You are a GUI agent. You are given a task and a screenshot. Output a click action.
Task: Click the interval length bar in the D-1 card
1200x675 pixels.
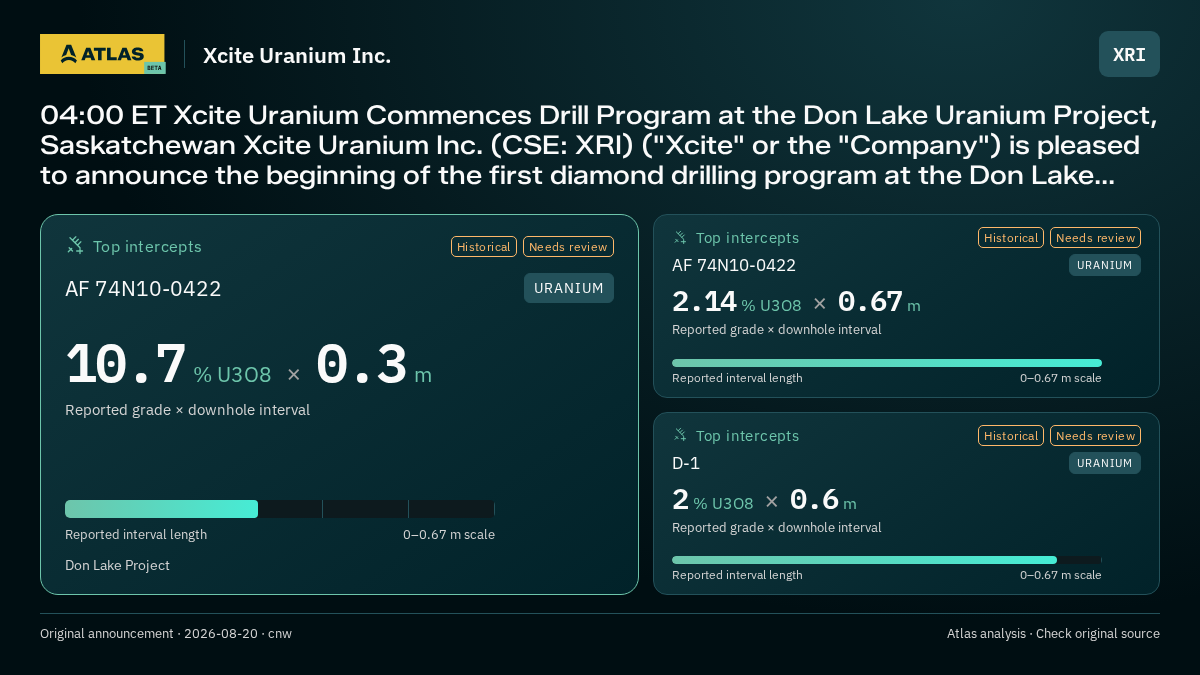[x=887, y=560]
